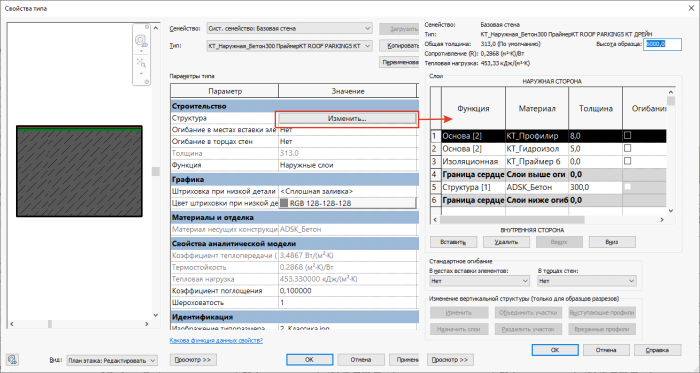Select the Свойства аналитической модели group header
The width and height of the screenshot is (700, 373).
[294, 244]
